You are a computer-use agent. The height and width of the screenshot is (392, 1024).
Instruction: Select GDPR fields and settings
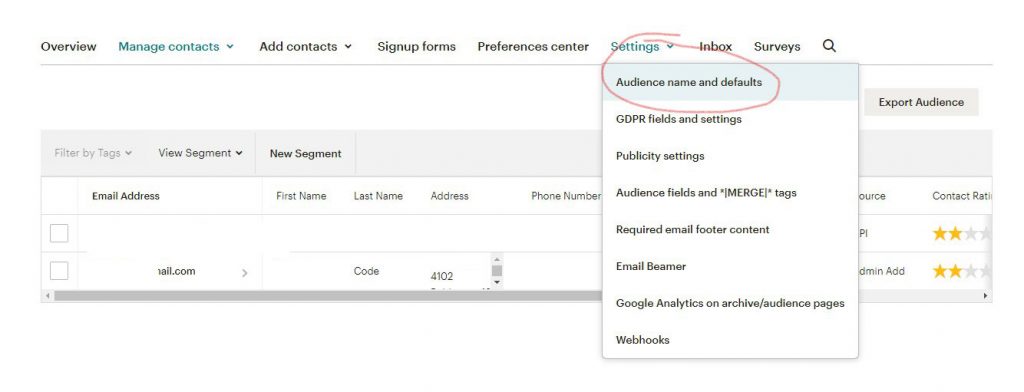(x=730, y=119)
